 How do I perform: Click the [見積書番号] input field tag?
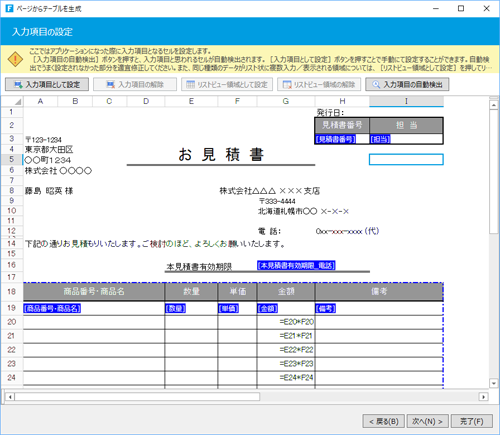[335, 139]
